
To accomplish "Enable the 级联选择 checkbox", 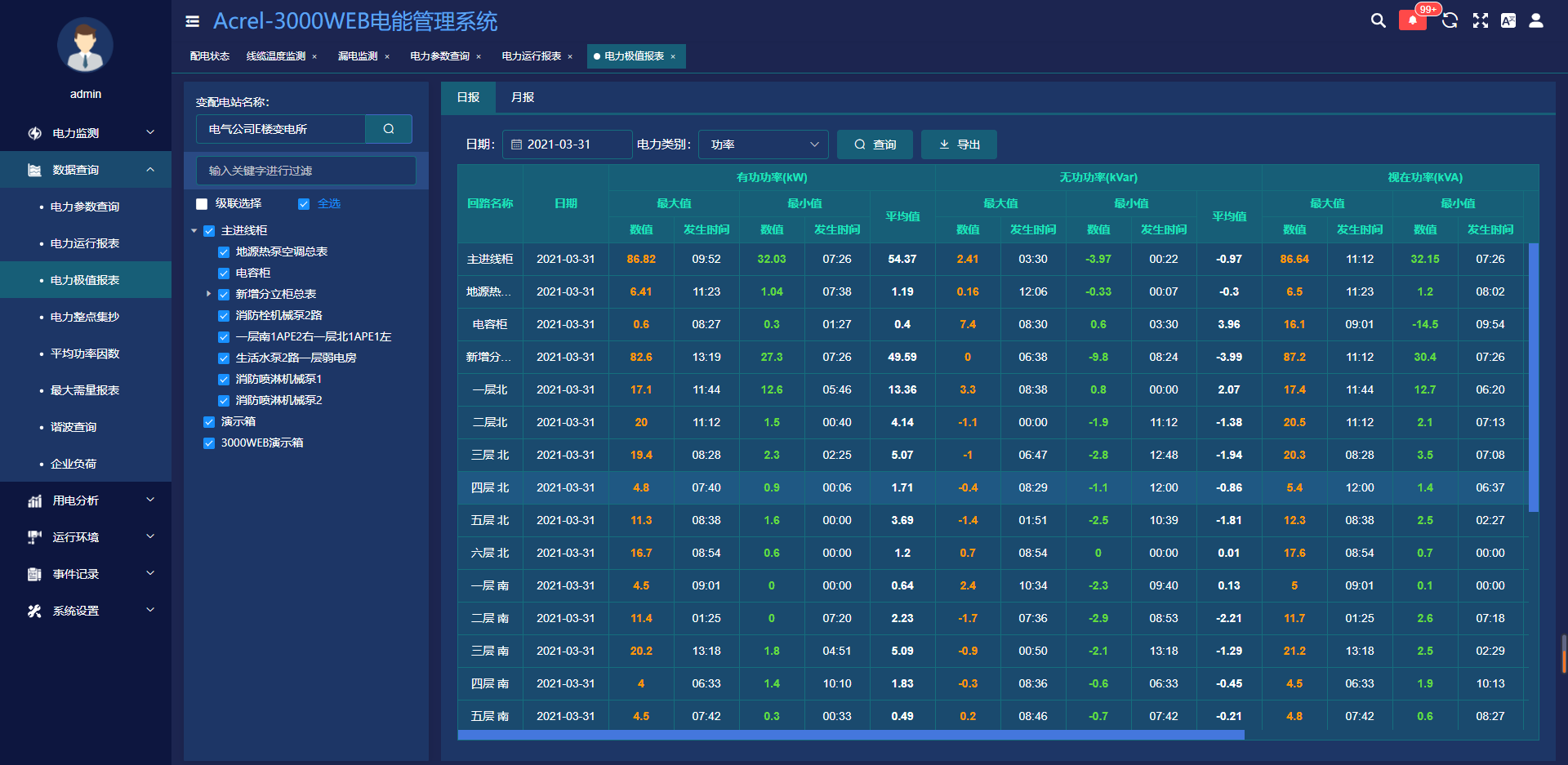I will tap(202, 204).
